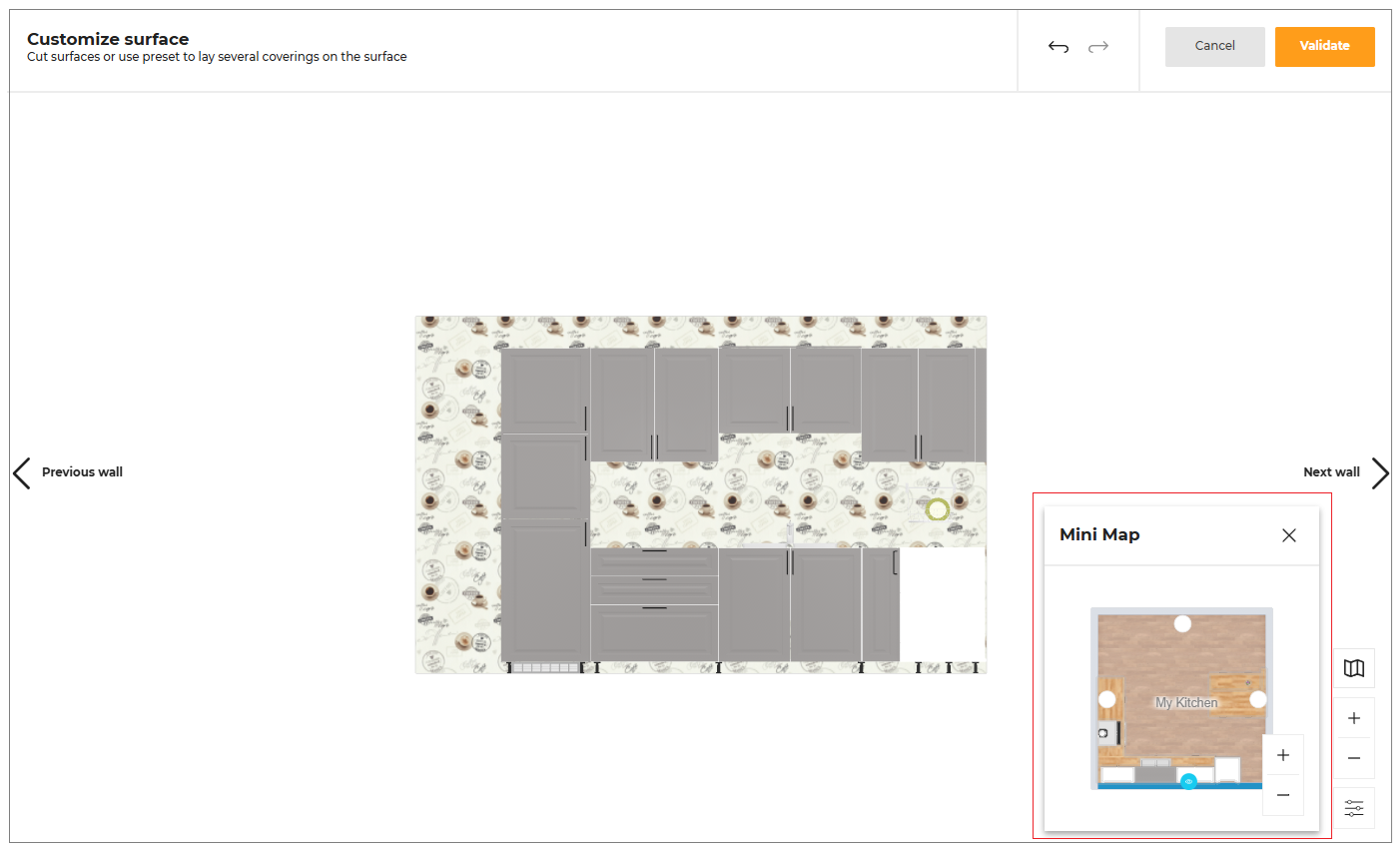
Task: Toggle the mini map with the map icon
Action: coord(1354,668)
